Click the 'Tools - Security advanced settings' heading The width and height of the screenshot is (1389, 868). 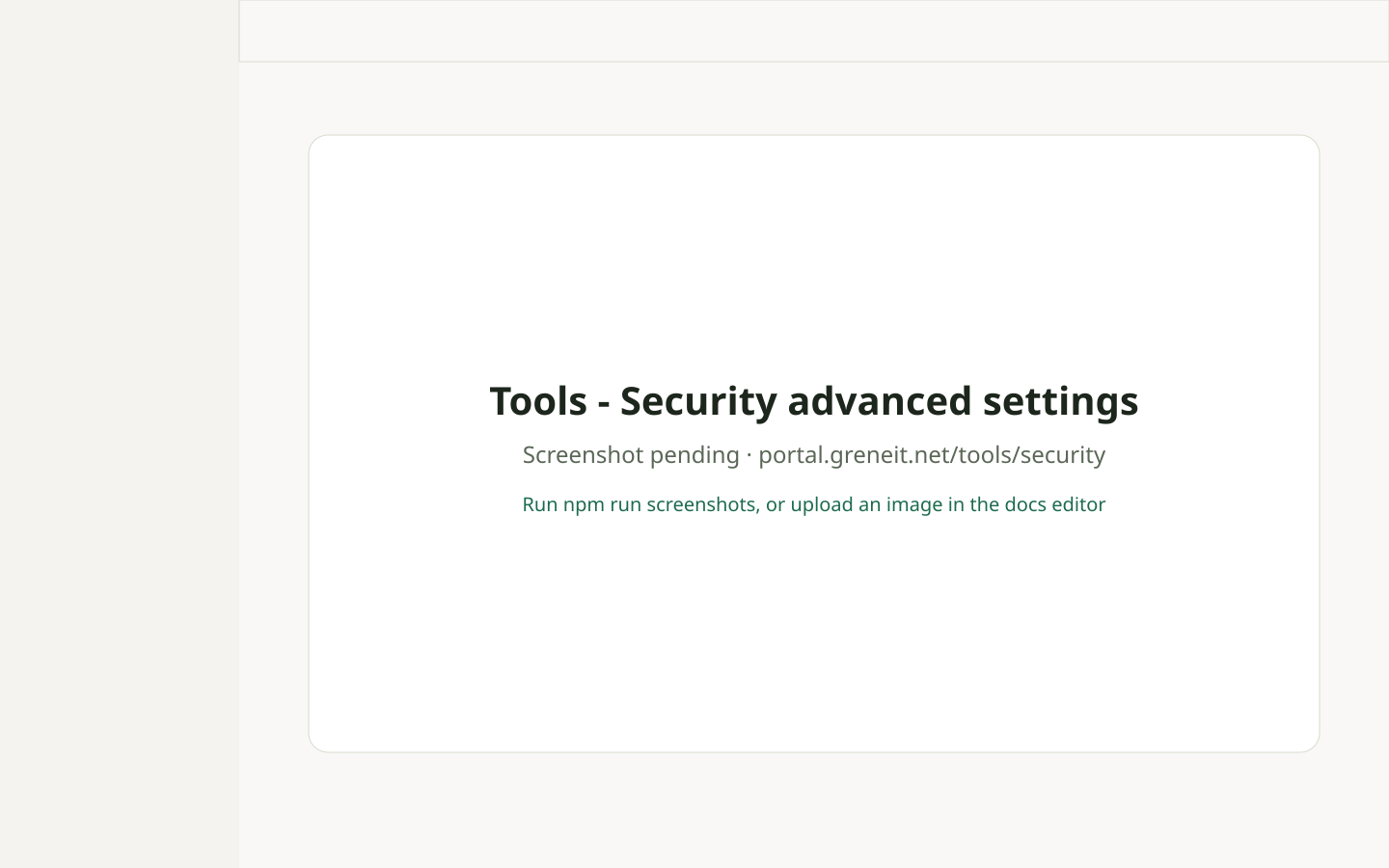pyautogui.click(x=813, y=401)
